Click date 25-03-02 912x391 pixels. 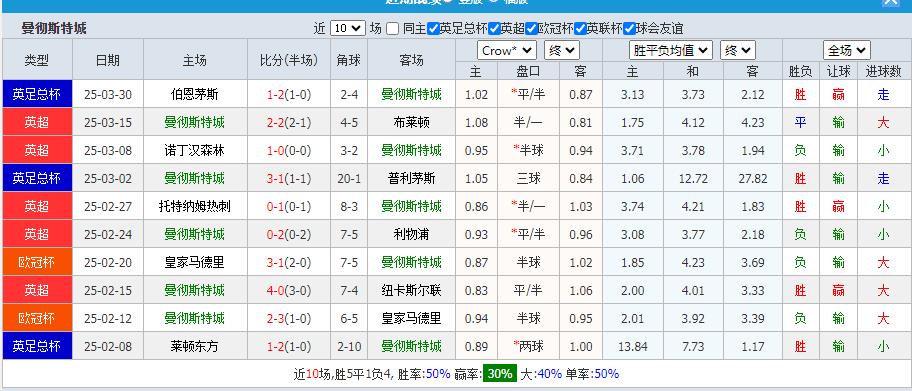coord(108,178)
